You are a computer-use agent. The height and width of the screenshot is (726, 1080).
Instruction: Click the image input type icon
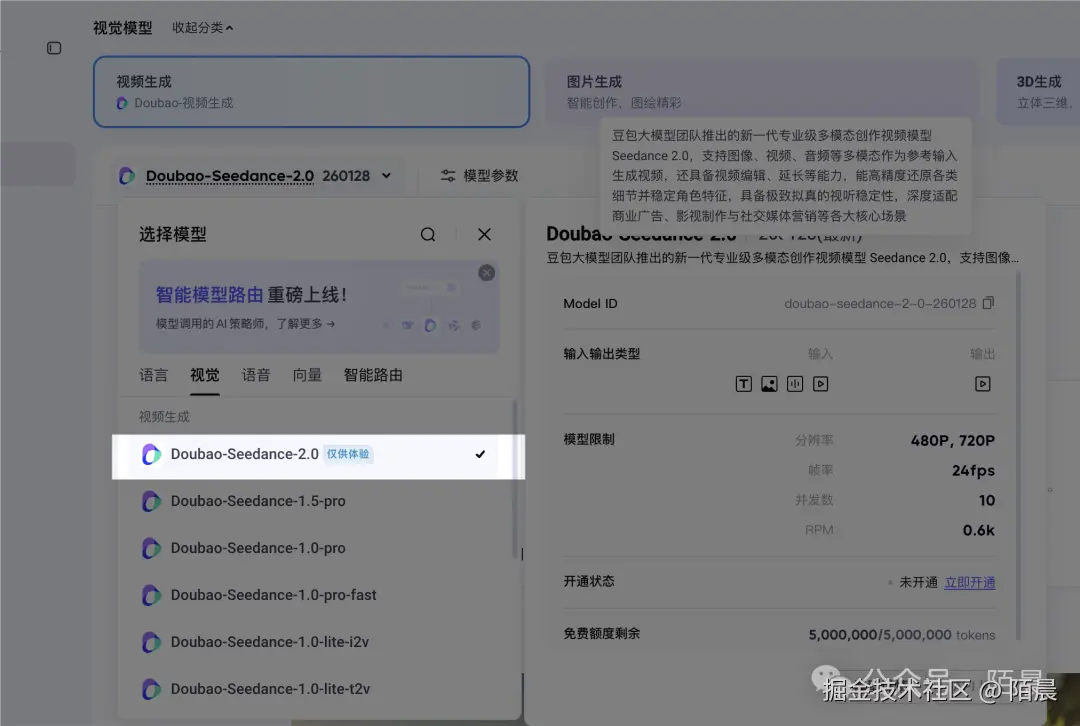[x=769, y=383]
